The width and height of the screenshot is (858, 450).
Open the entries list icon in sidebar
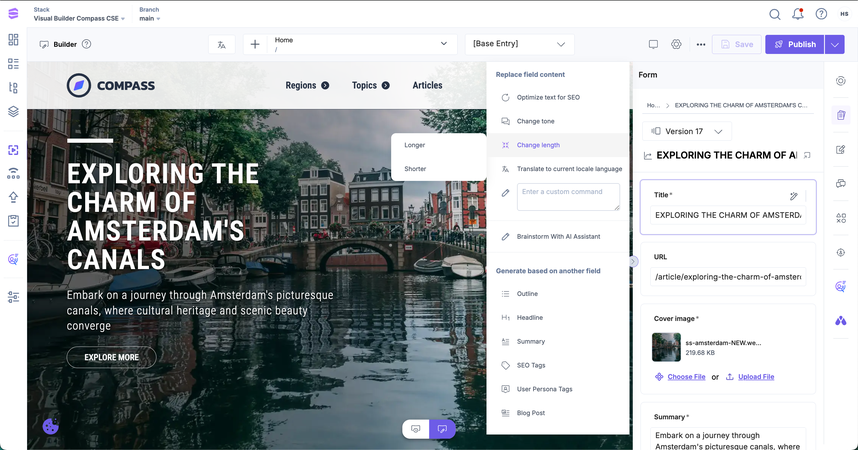point(13,64)
